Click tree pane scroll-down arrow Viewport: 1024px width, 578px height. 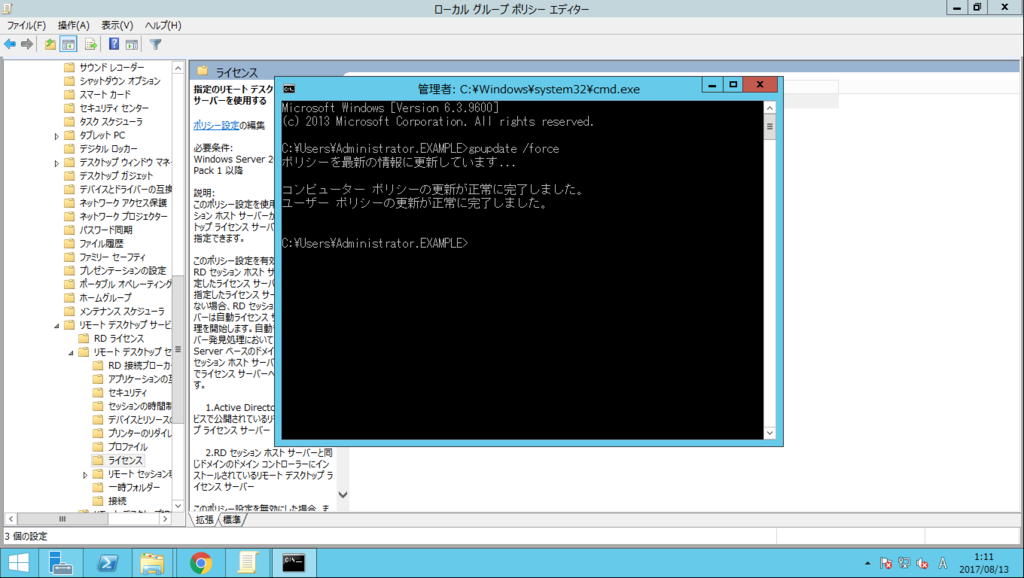tap(178, 506)
